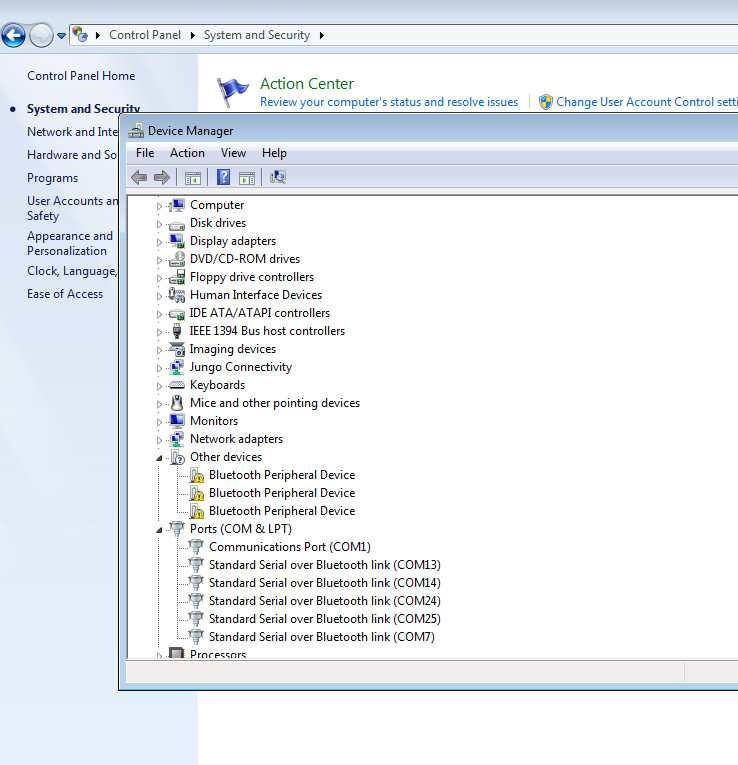Click the Communications Port (COM1) icon

196,546
